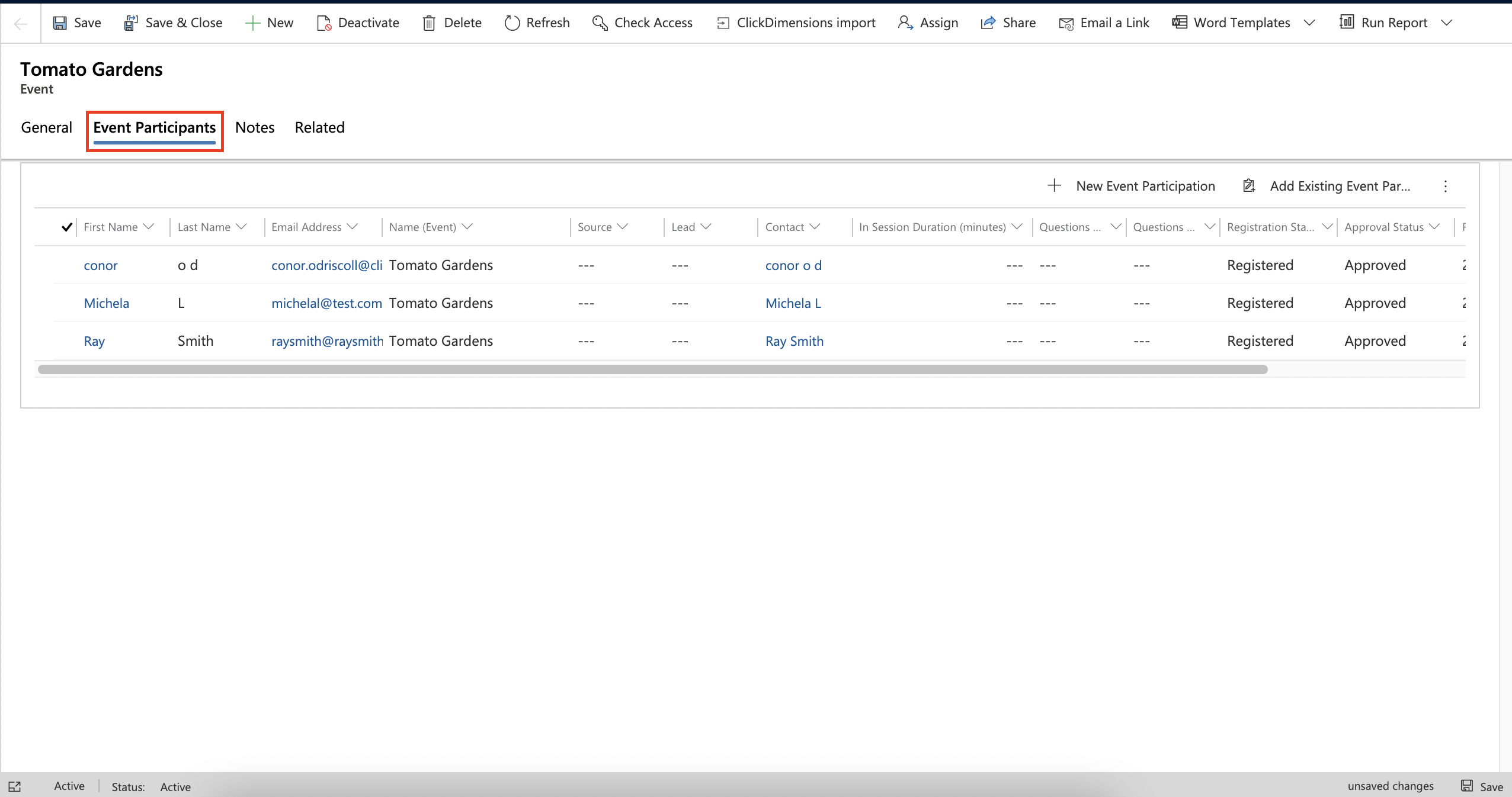Click the Save icon in the status bar

coord(1467,786)
